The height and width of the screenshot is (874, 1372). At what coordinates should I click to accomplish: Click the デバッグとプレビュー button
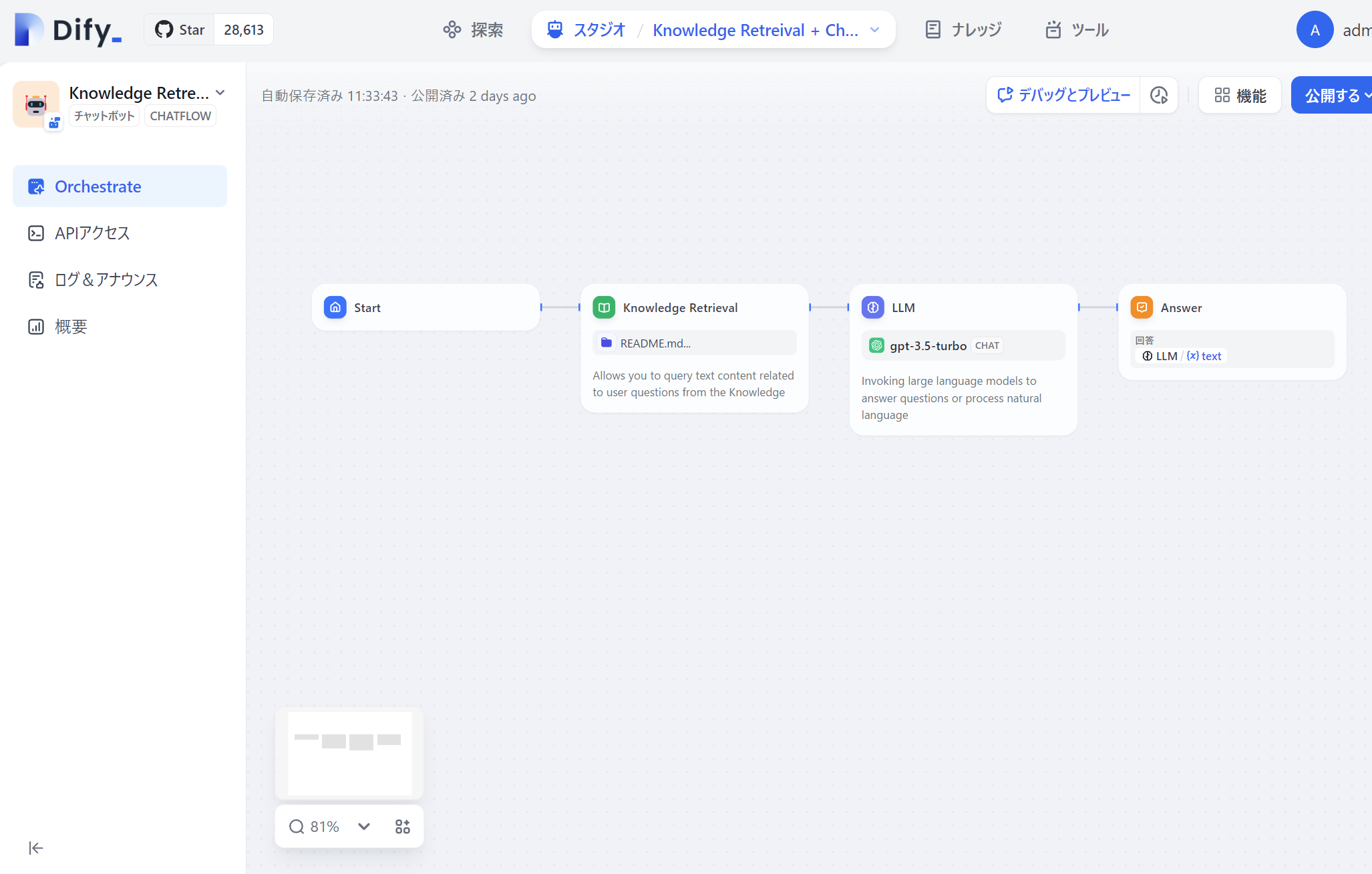pos(1063,96)
